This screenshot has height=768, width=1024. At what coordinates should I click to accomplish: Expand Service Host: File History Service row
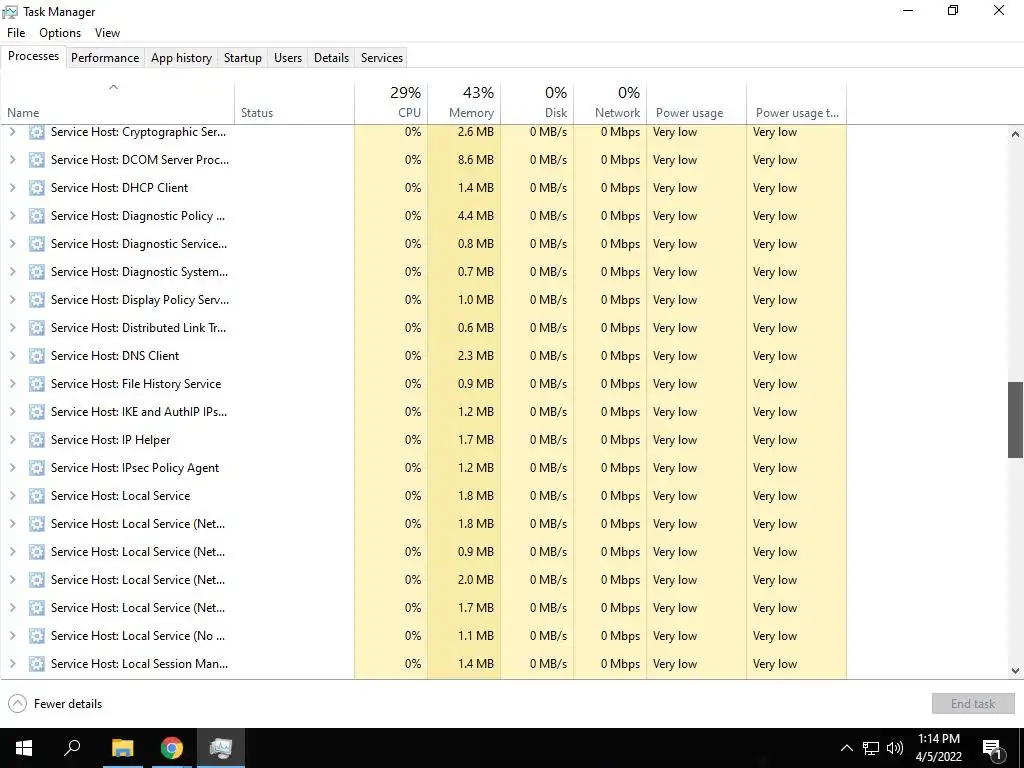pos(12,384)
